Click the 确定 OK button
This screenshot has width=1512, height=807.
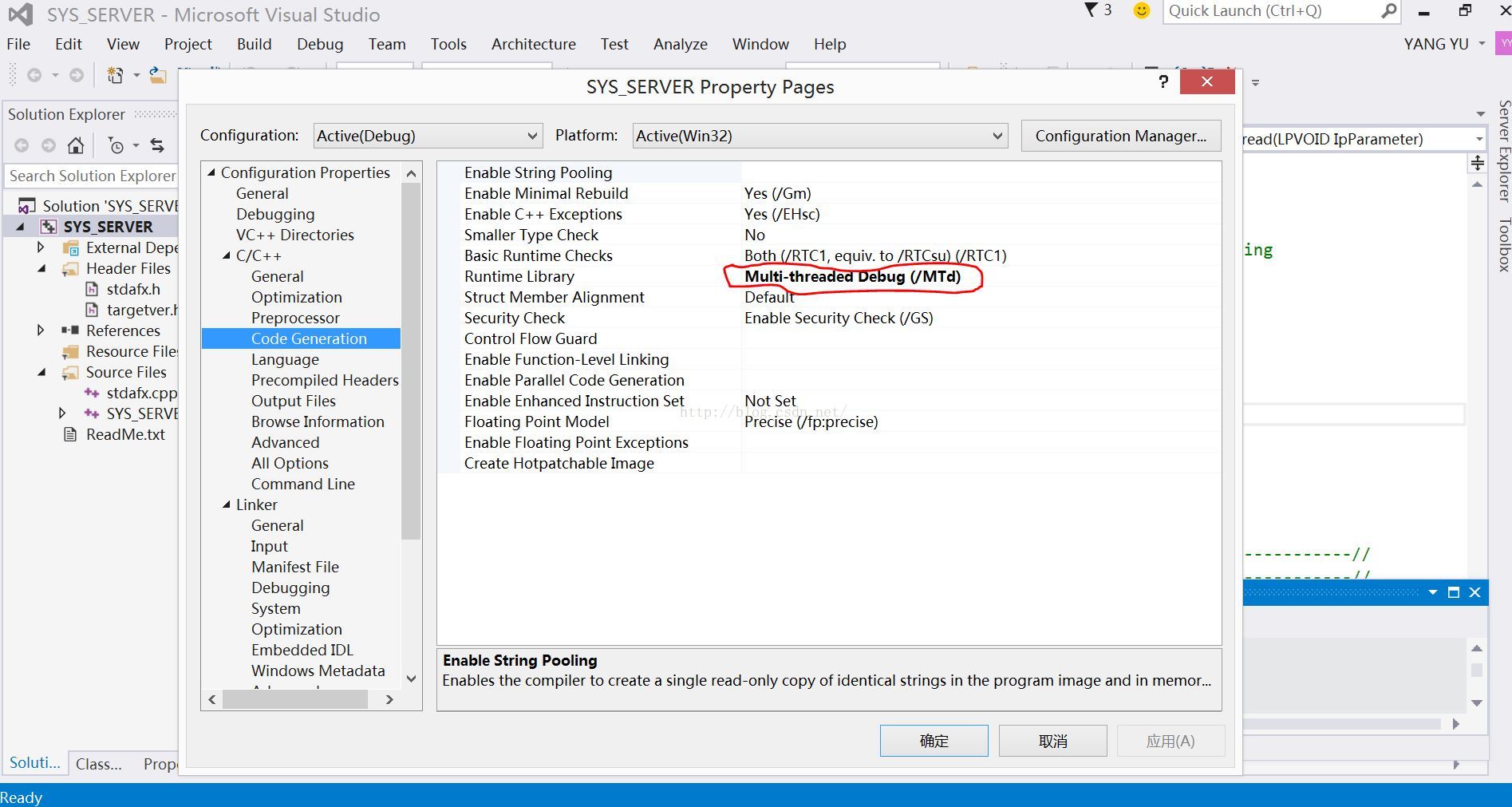tap(934, 741)
